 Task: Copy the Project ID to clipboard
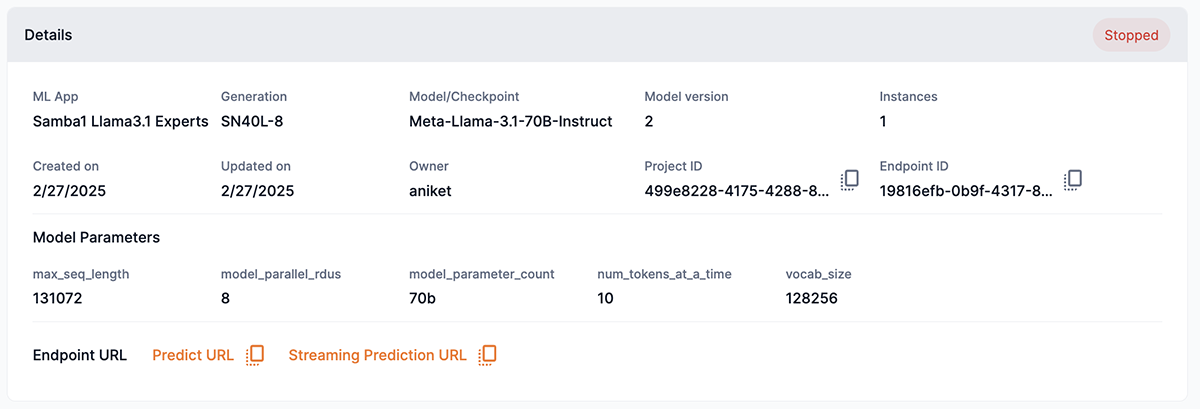tap(850, 180)
